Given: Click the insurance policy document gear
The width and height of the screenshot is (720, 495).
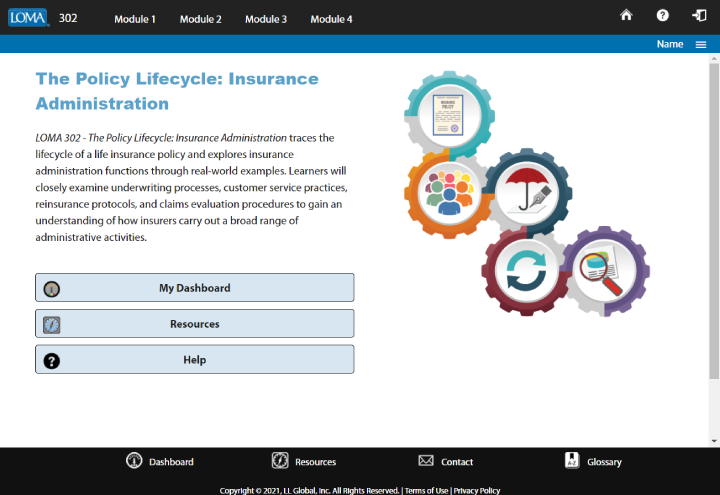Looking at the screenshot, I should tap(449, 116).
